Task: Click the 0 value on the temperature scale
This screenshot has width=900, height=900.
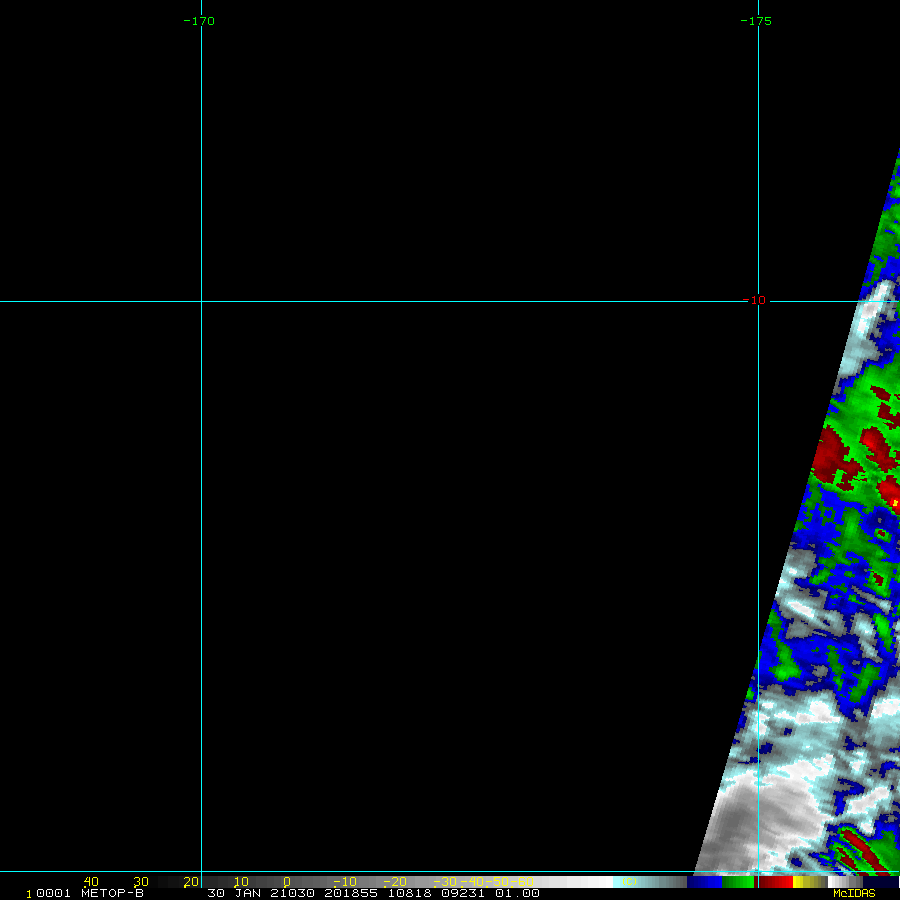Action: pos(286,882)
